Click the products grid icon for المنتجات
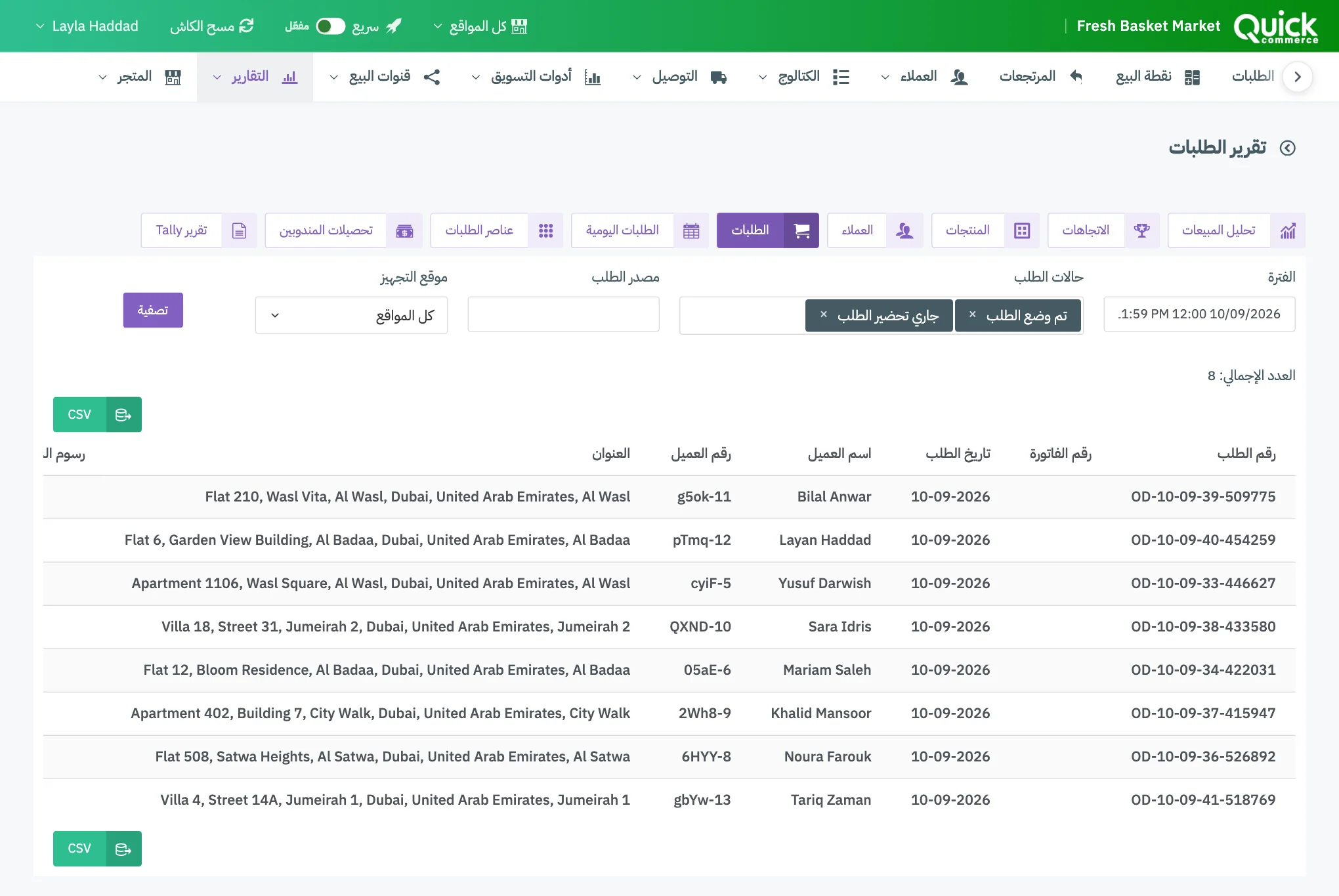 pos(1022,230)
